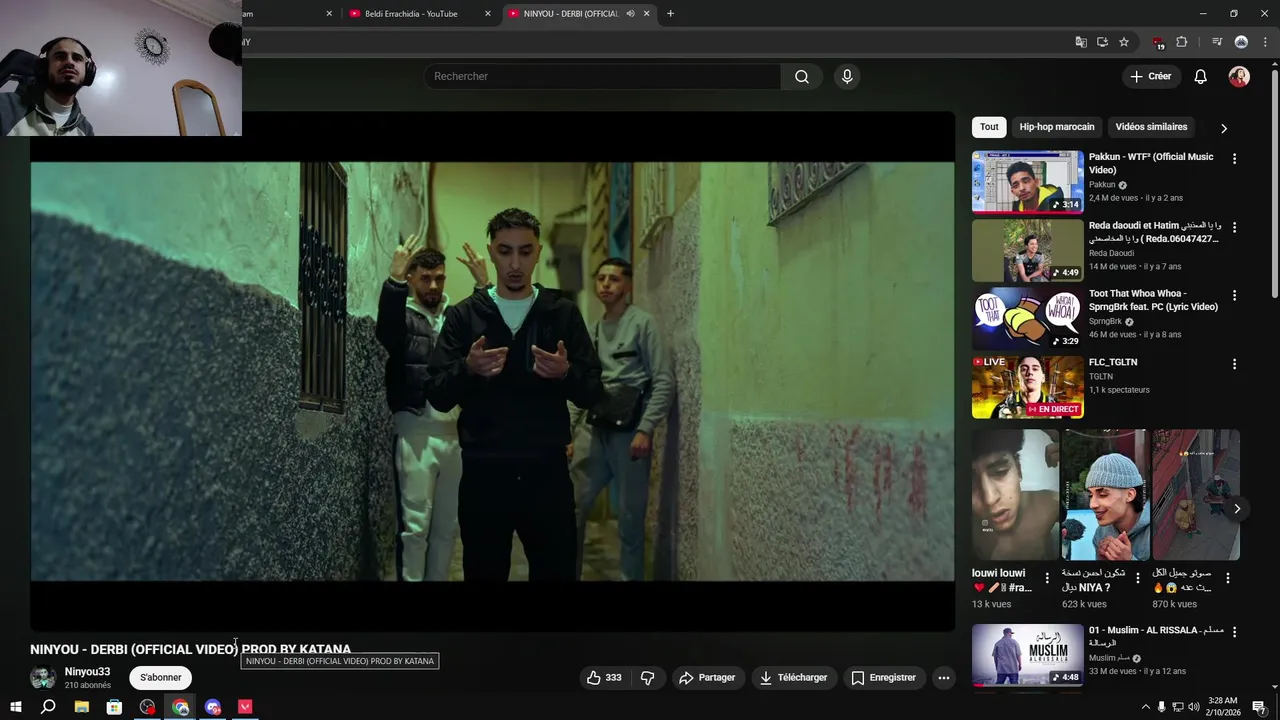Screen dimensions: 1280x720
Task: Open File Explorer from taskbar
Action: pyautogui.click(x=82, y=707)
